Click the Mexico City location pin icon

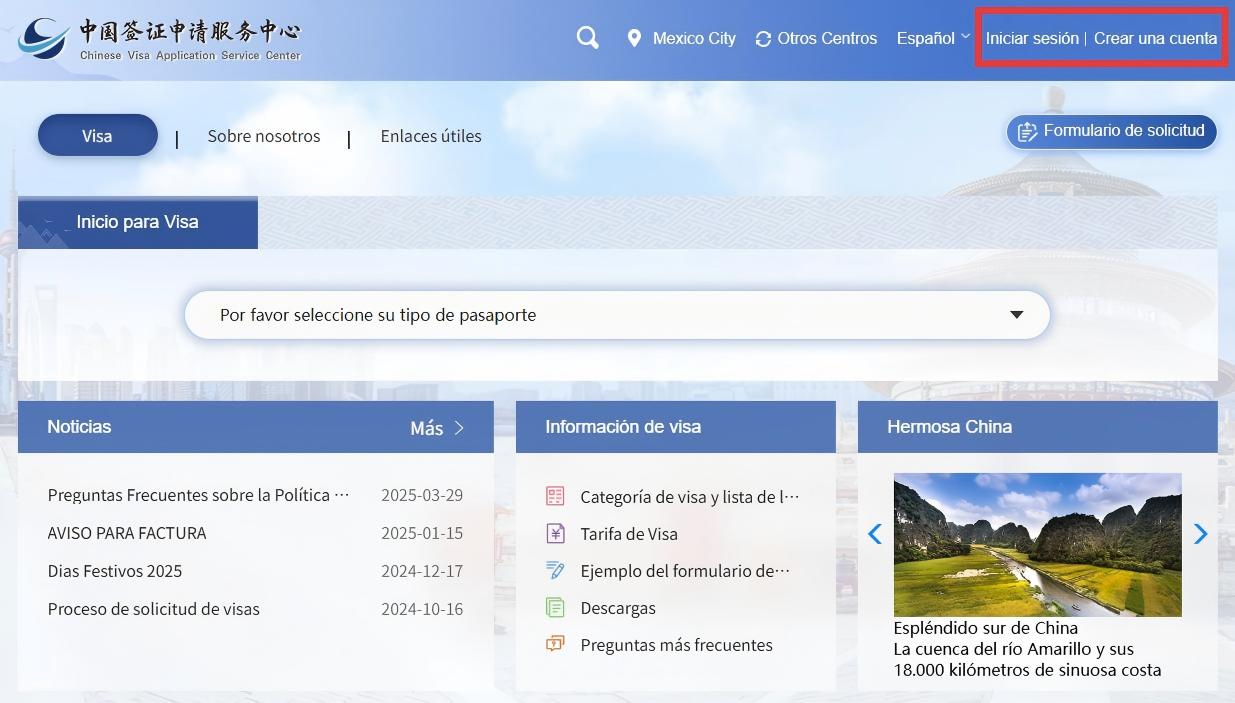pyautogui.click(x=633, y=39)
